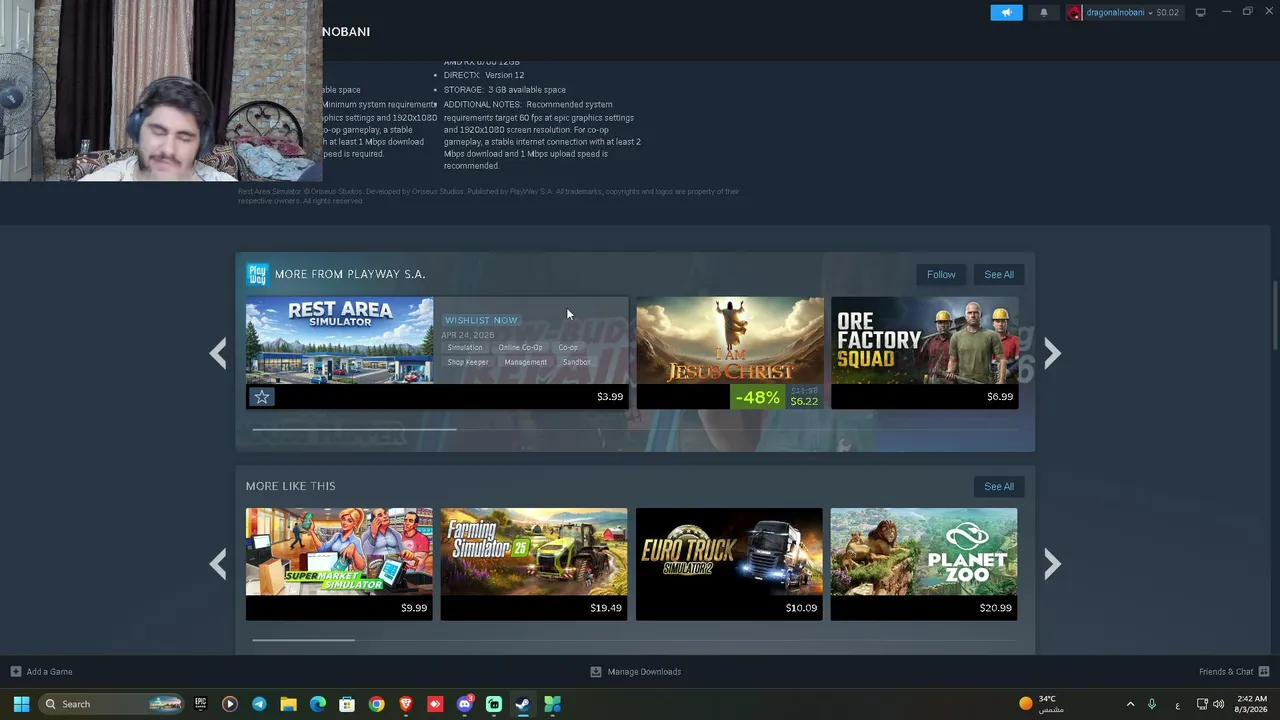Click the microphone tray icon
Screen dimensions: 1280x720
click(x=1152, y=704)
